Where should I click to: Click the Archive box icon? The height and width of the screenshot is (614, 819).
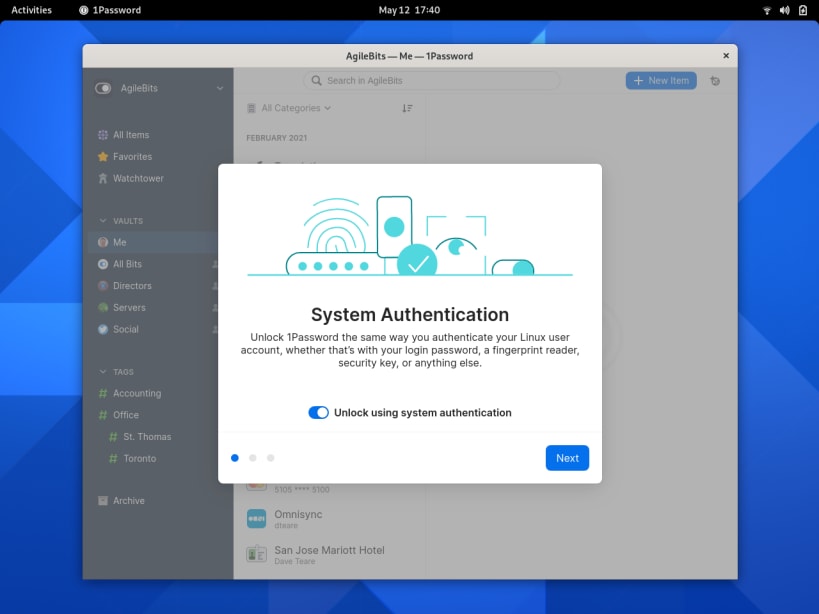pos(103,501)
